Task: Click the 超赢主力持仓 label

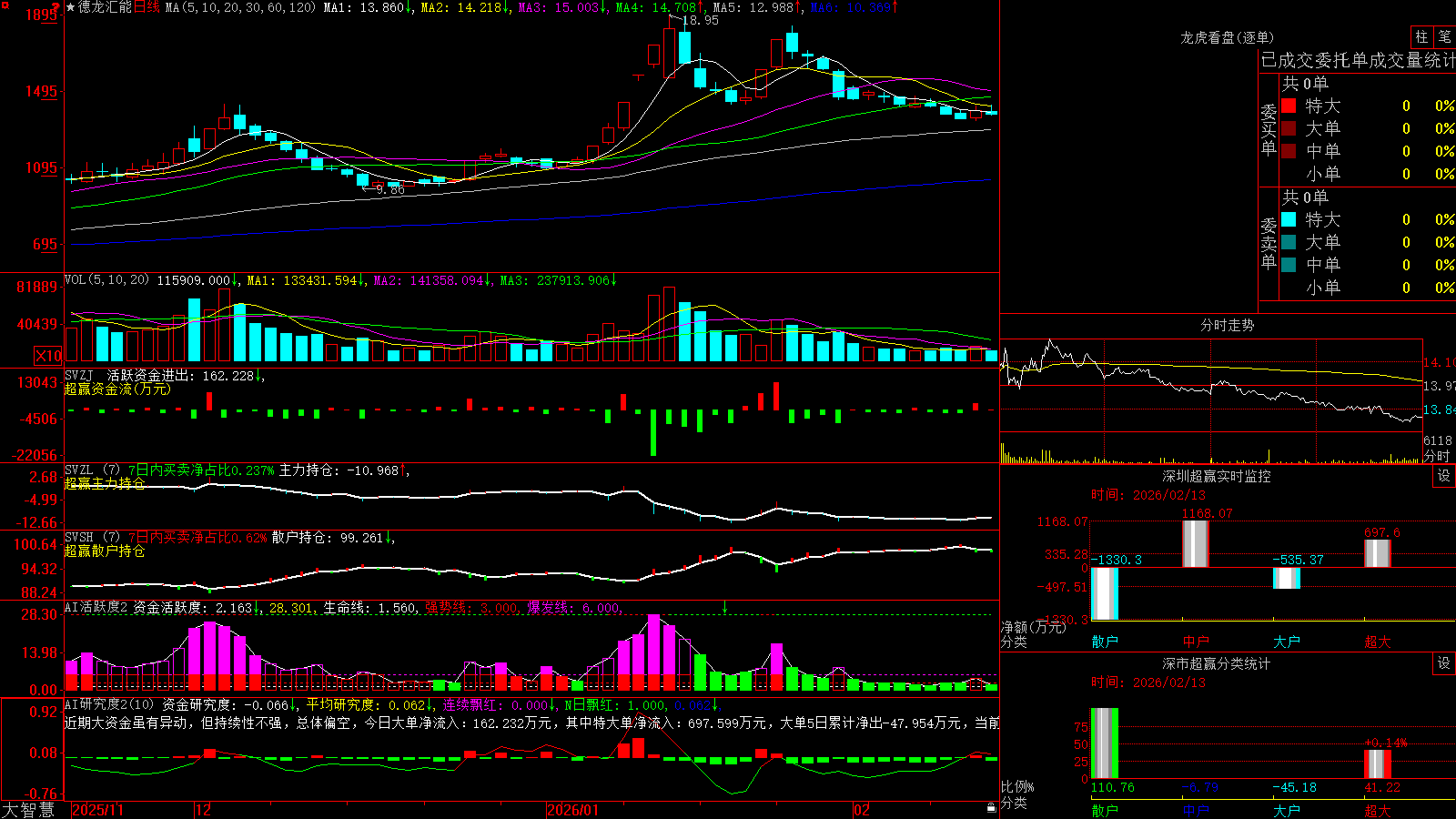Action: 105,483
